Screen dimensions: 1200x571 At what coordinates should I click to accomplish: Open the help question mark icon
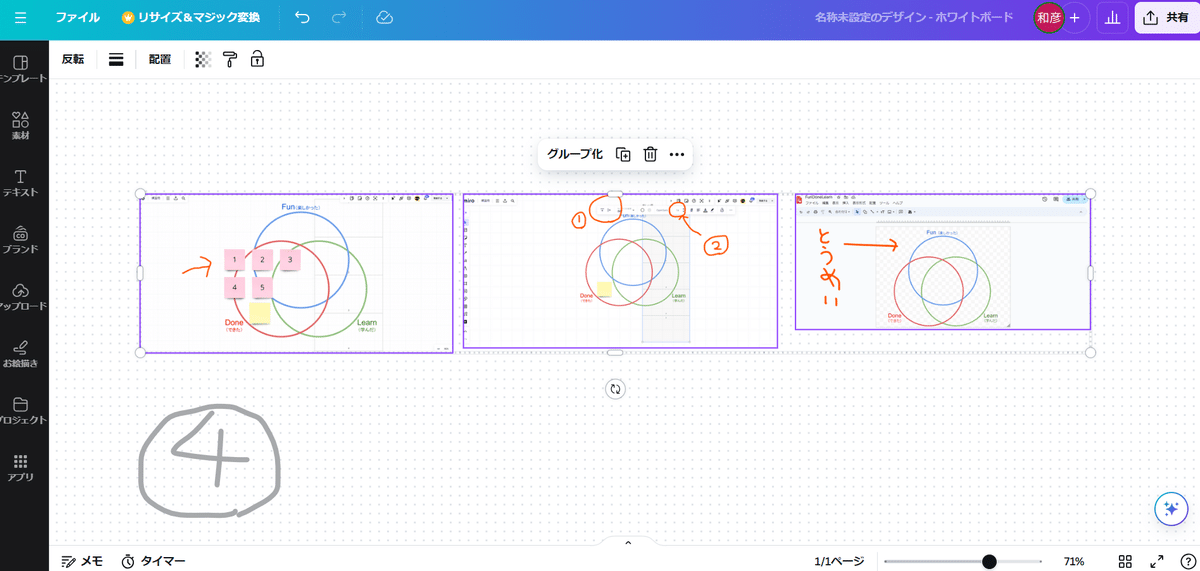[1186, 561]
